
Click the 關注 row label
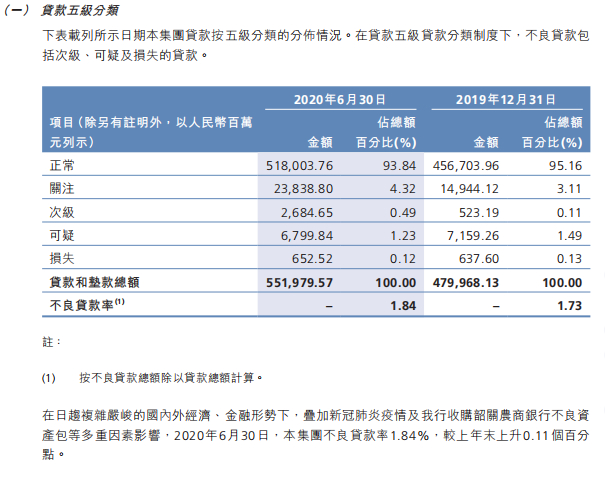[62, 189]
